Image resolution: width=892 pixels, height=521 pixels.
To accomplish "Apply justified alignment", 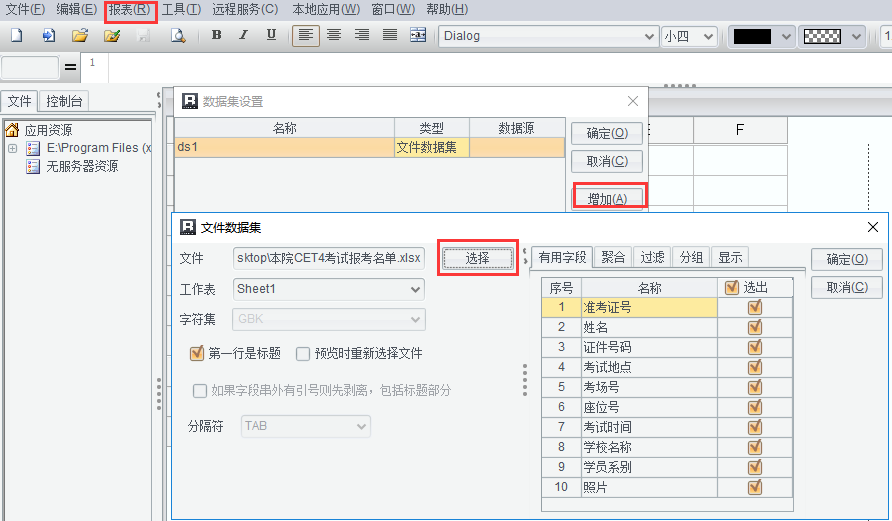I will click(390, 35).
